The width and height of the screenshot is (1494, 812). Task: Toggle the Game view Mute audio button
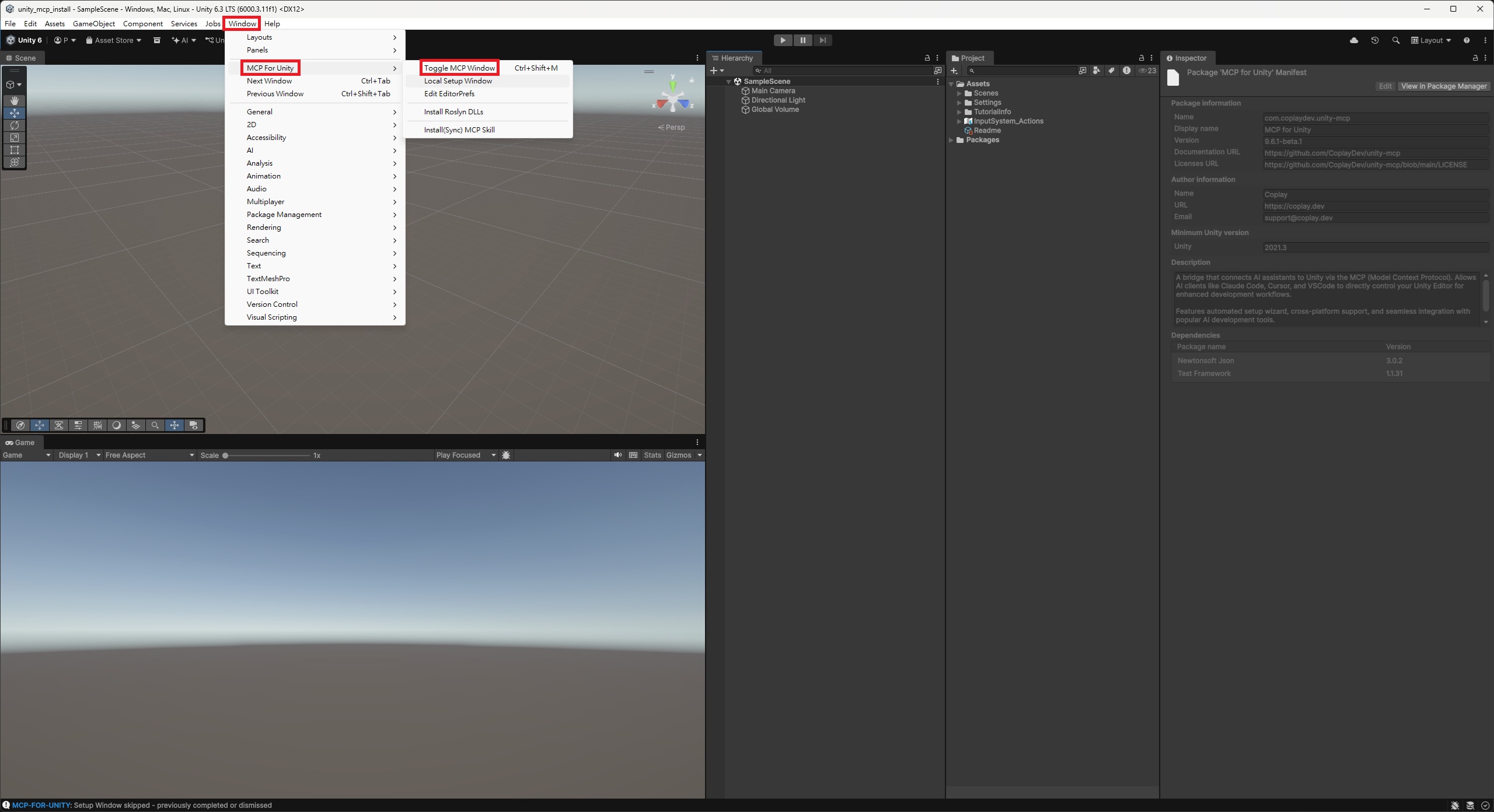(x=617, y=455)
